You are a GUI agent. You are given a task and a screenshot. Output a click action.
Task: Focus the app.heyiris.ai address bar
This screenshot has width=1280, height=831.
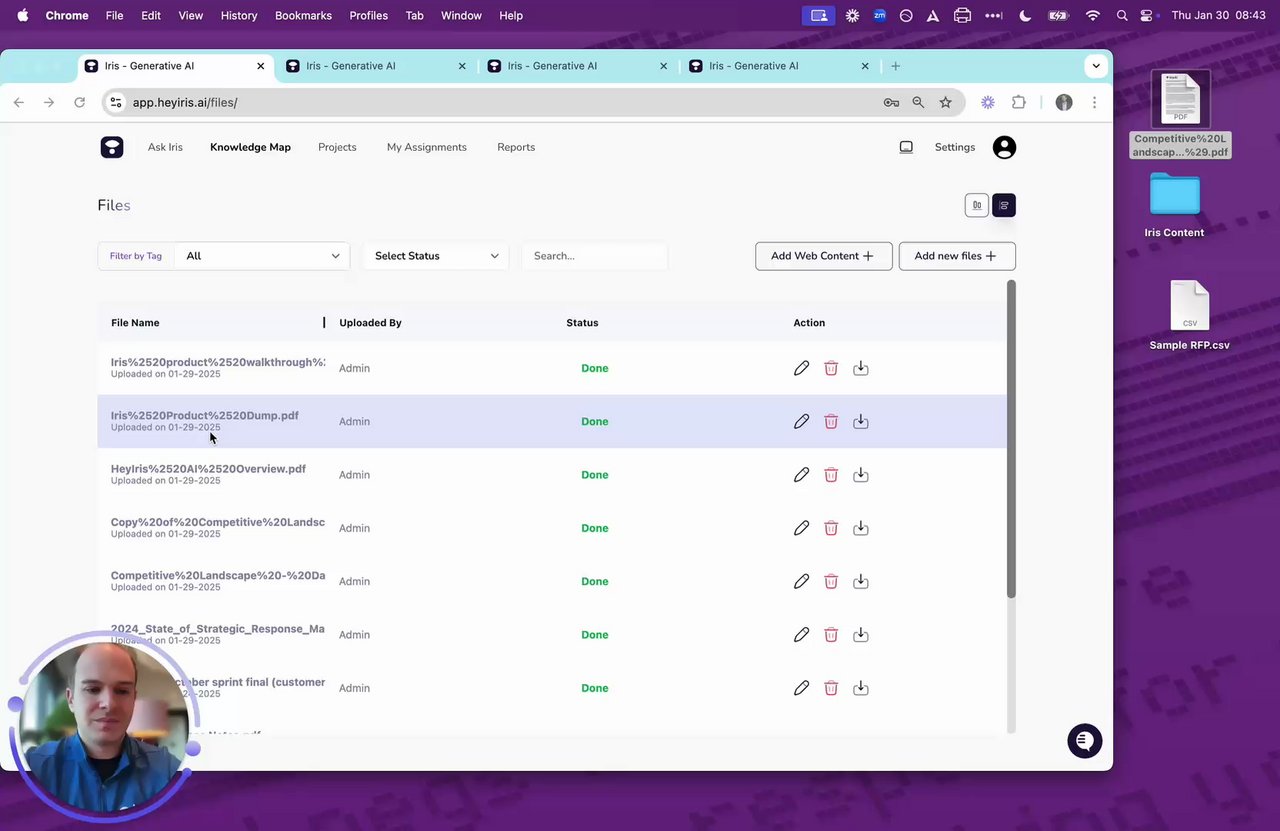(x=500, y=102)
